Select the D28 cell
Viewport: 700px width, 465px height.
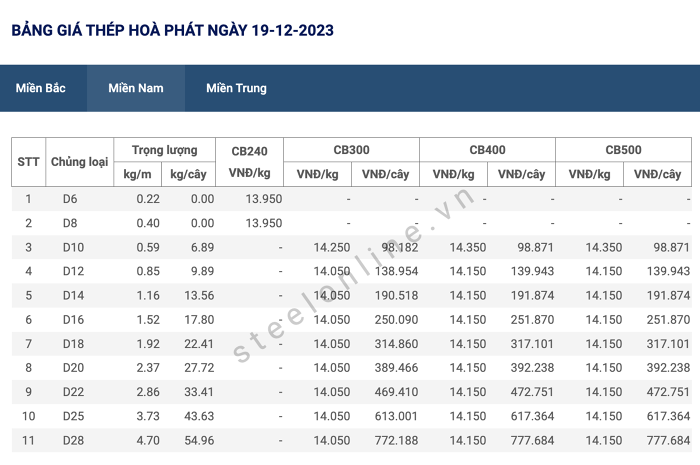(x=73, y=440)
